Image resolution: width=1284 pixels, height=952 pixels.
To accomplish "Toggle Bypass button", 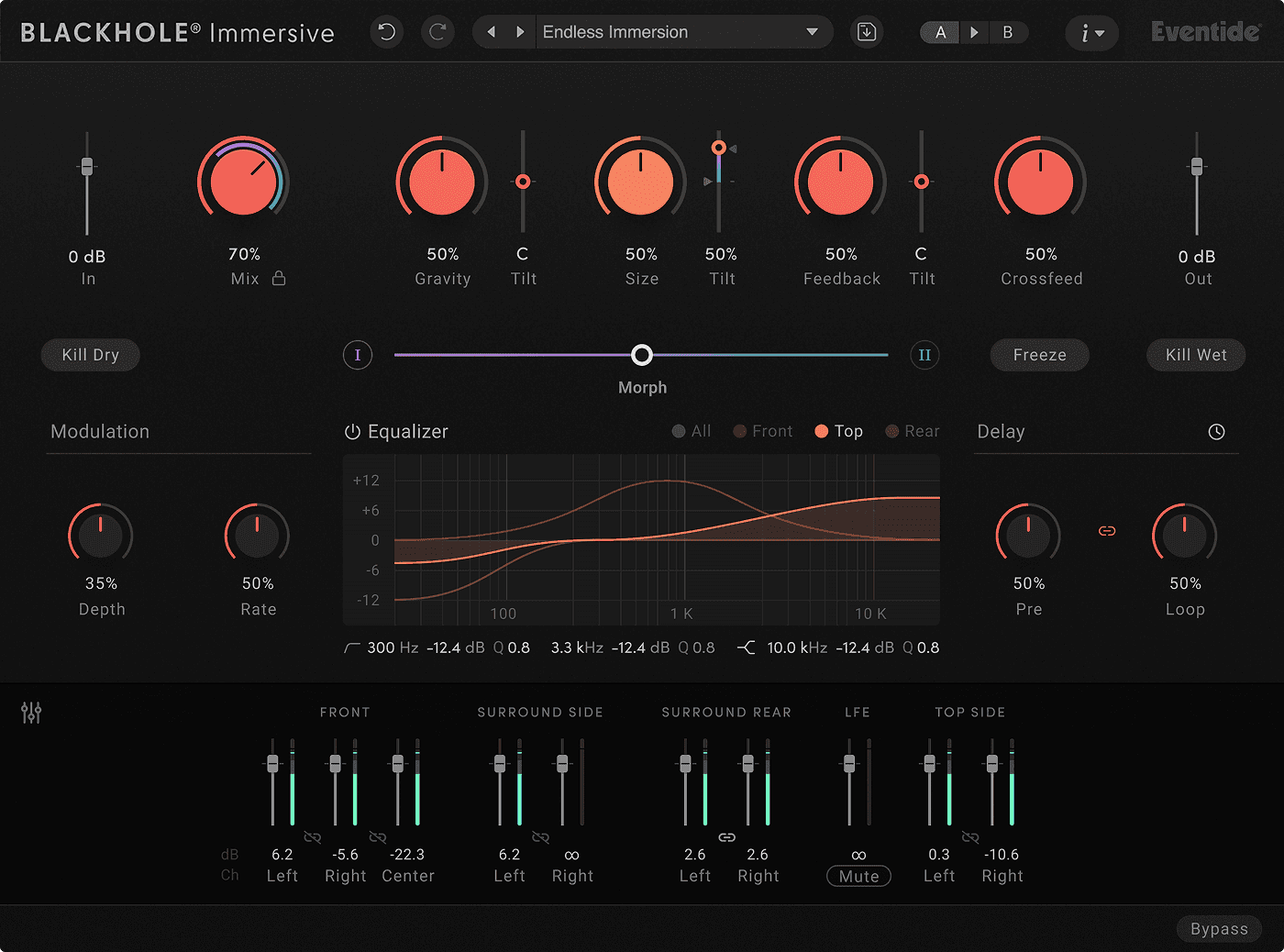I will [1219, 929].
